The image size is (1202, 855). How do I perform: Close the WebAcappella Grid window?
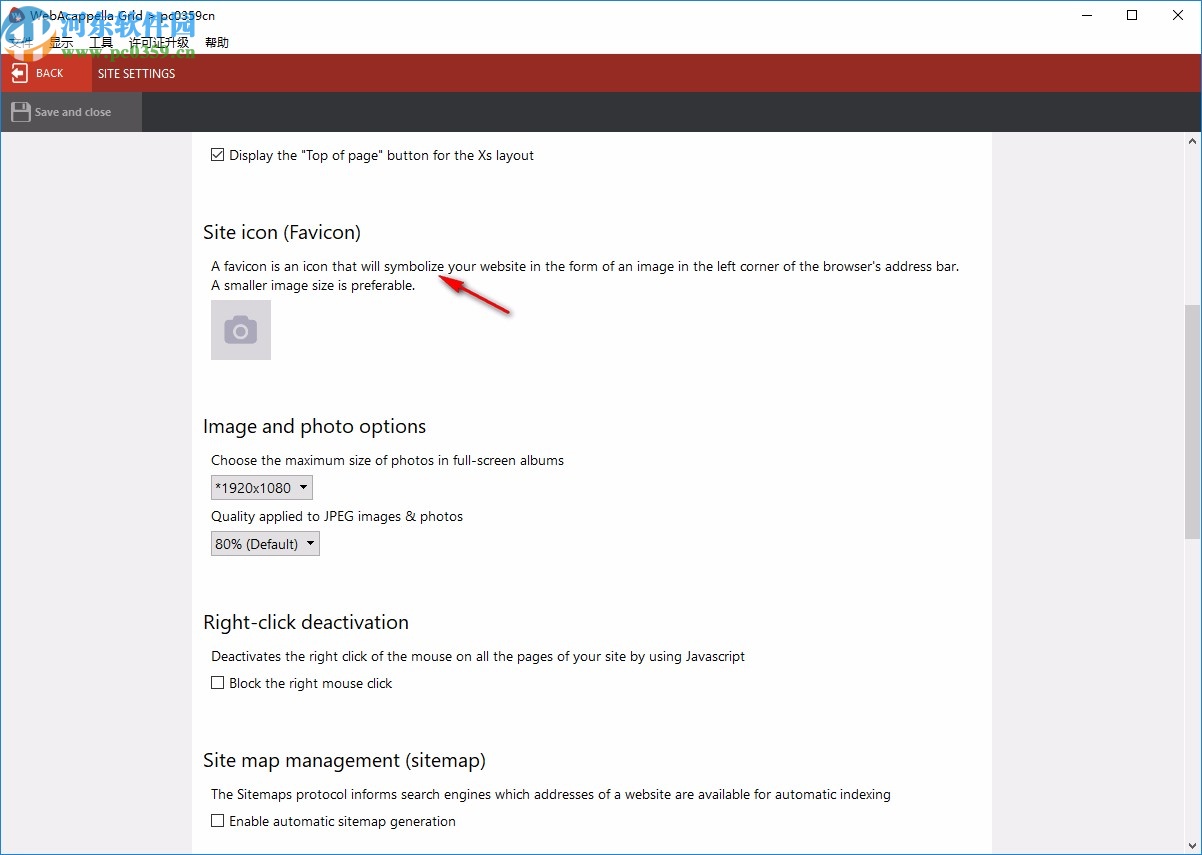pyautogui.click(x=1178, y=15)
